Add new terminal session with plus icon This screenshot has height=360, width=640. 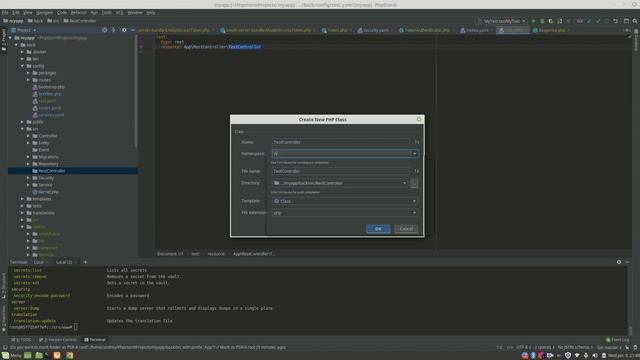(x=85, y=262)
